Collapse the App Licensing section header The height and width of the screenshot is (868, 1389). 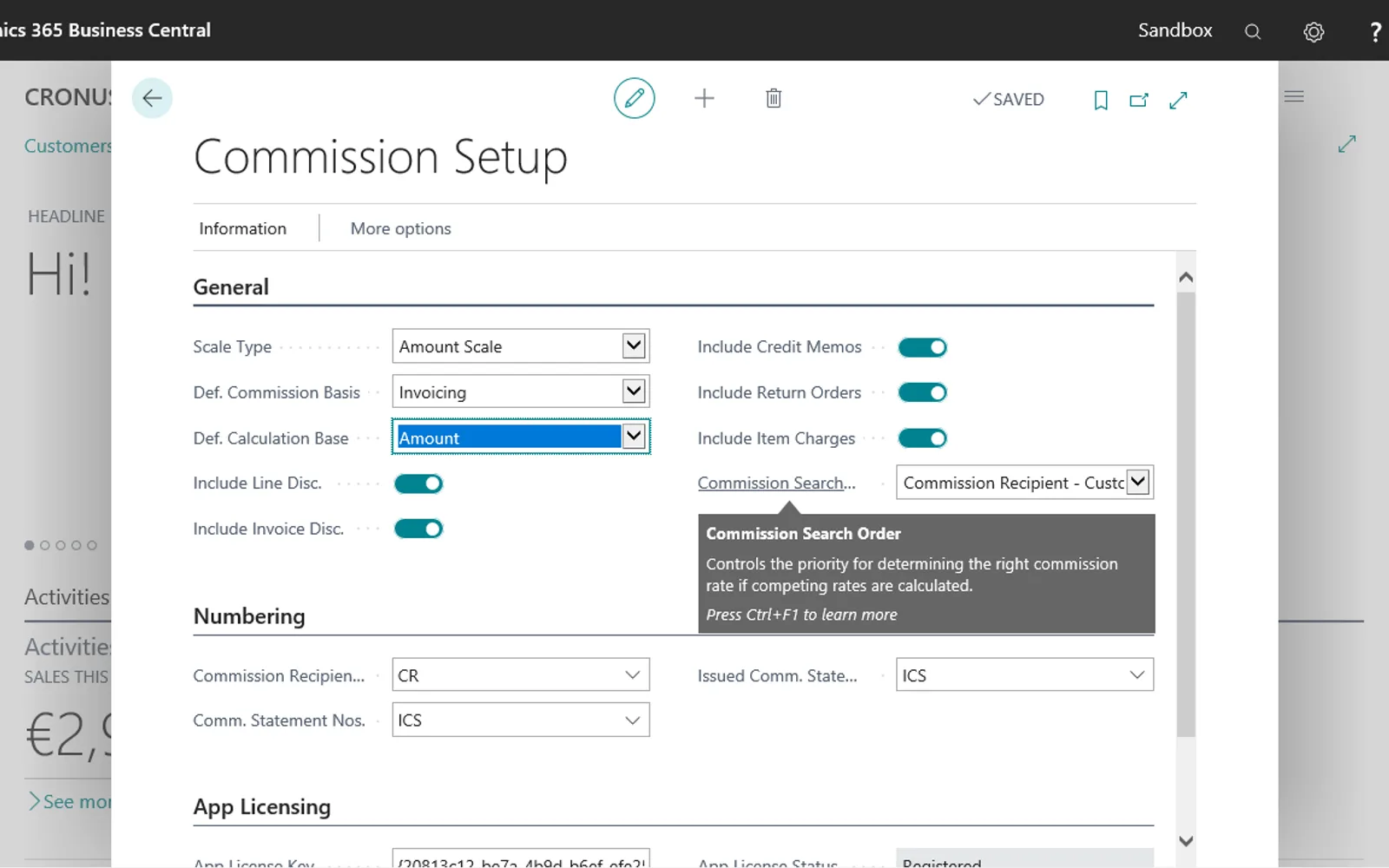click(x=261, y=807)
